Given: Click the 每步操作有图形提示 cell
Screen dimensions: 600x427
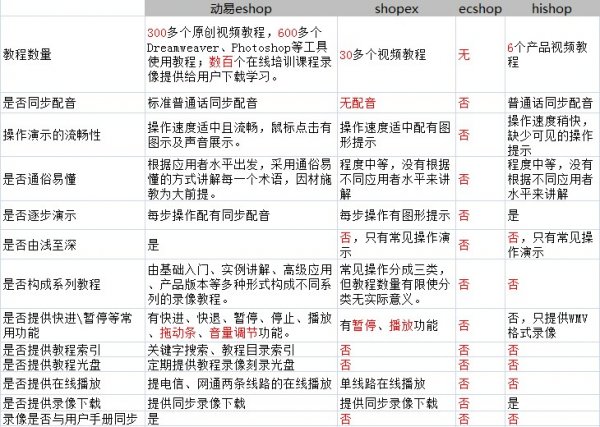Looking at the screenshot, I should click(x=395, y=215).
